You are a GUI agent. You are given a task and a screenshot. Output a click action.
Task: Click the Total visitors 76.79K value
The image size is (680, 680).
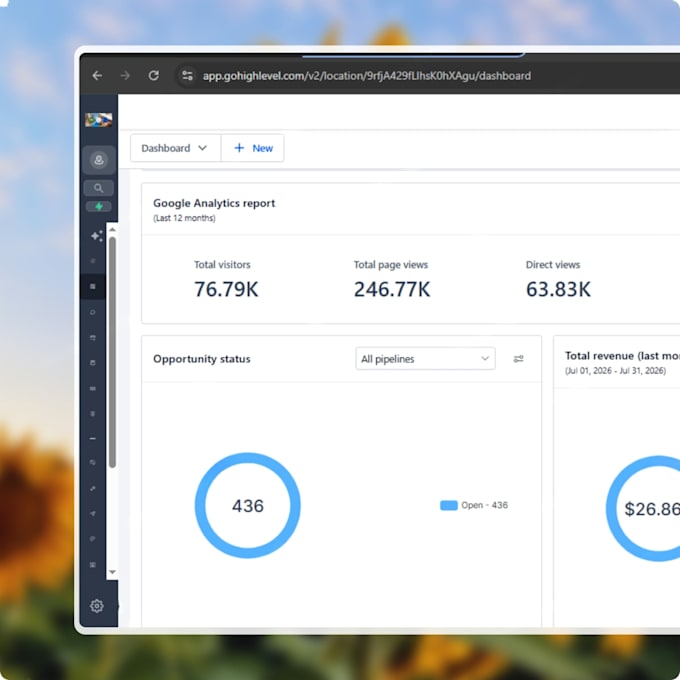(226, 289)
